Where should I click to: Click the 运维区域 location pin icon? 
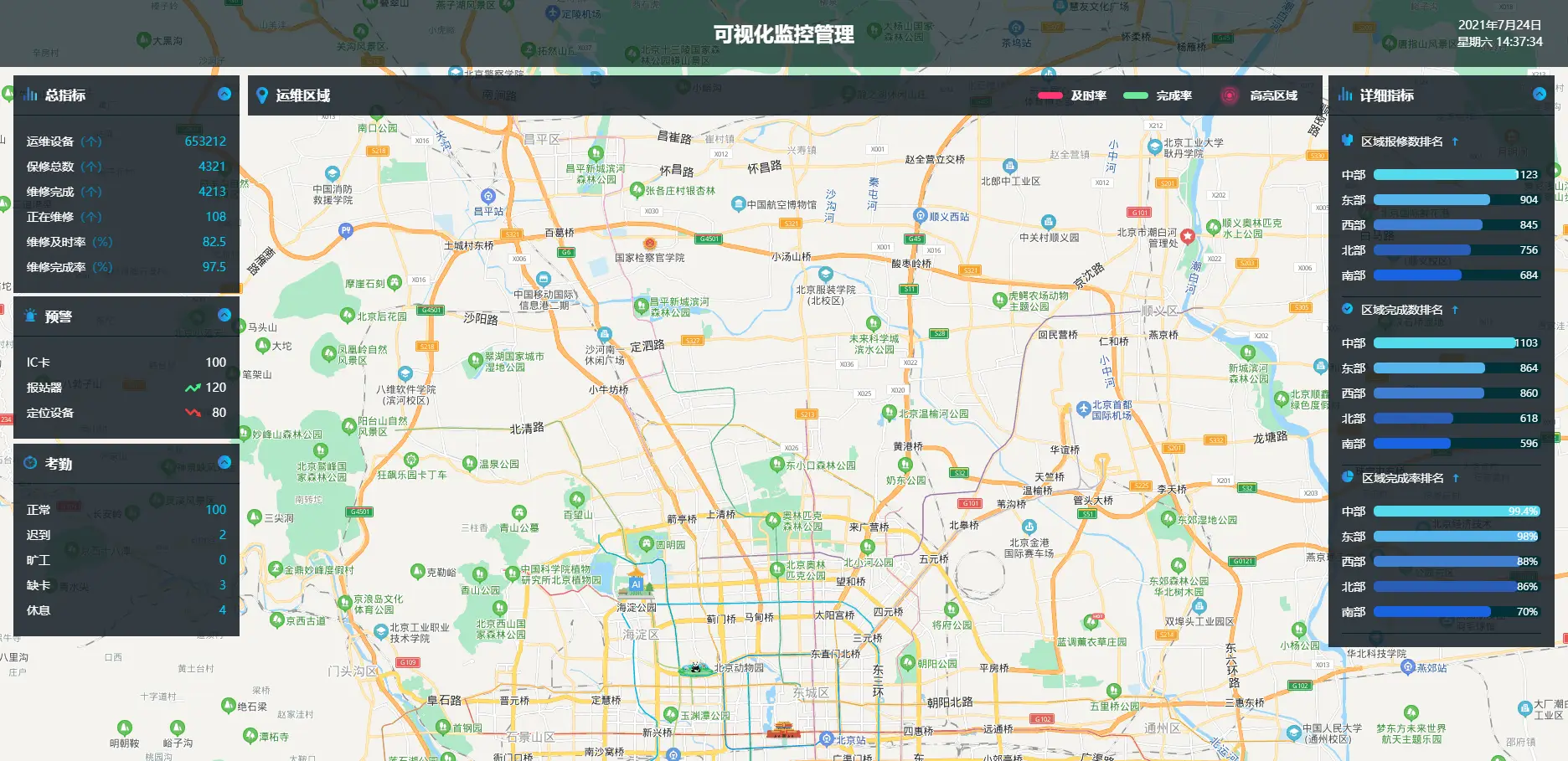tap(262, 95)
